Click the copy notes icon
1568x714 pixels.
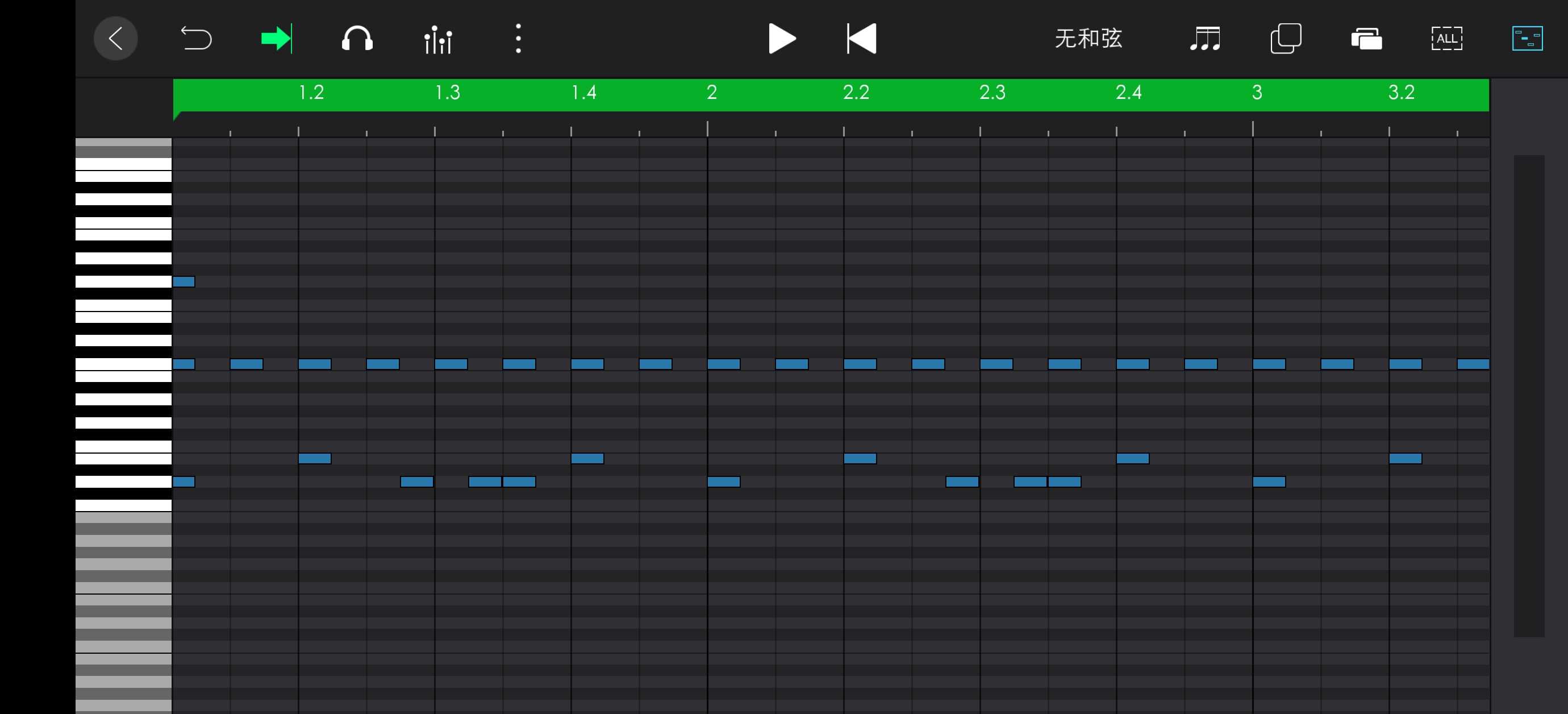[x=1286, y=39]
